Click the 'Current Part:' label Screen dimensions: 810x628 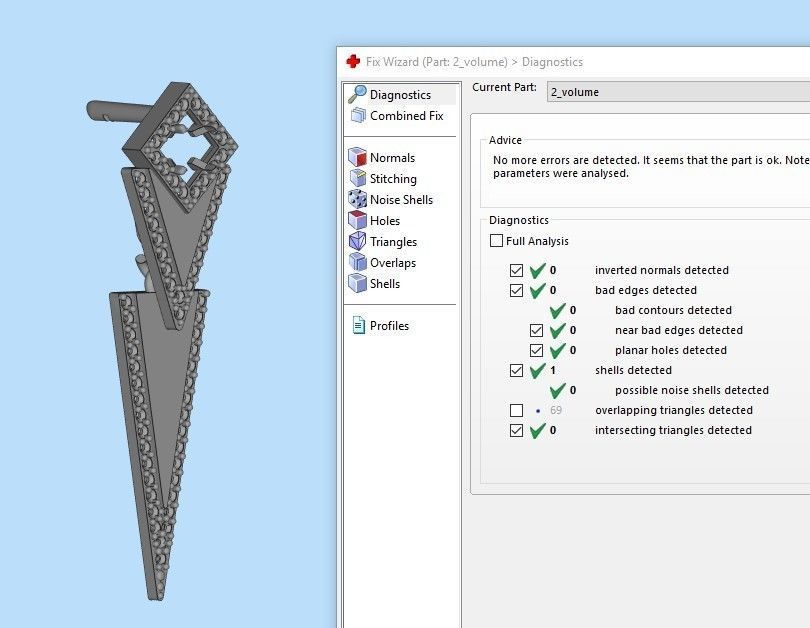click(x=504, y=87)
